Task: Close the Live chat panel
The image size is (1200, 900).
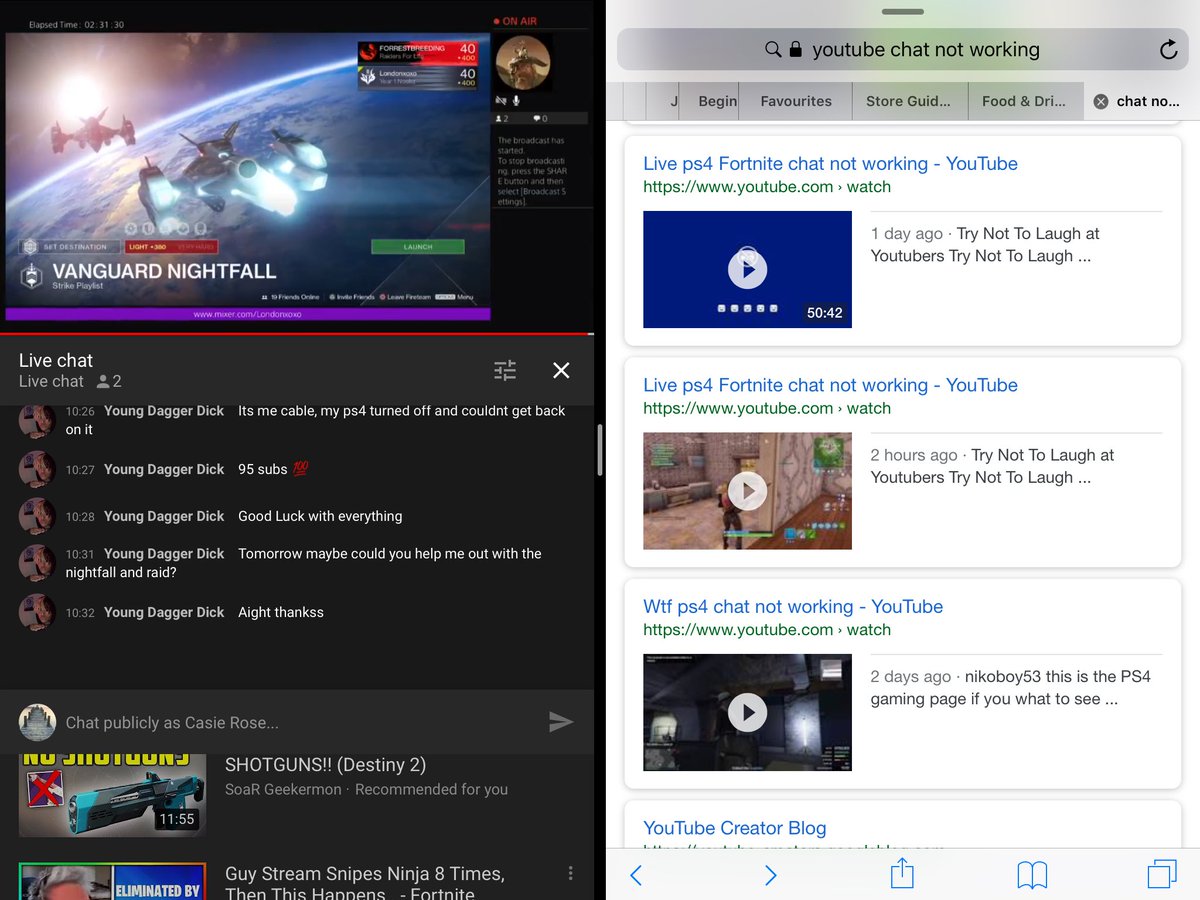Action: pos(561,371)
